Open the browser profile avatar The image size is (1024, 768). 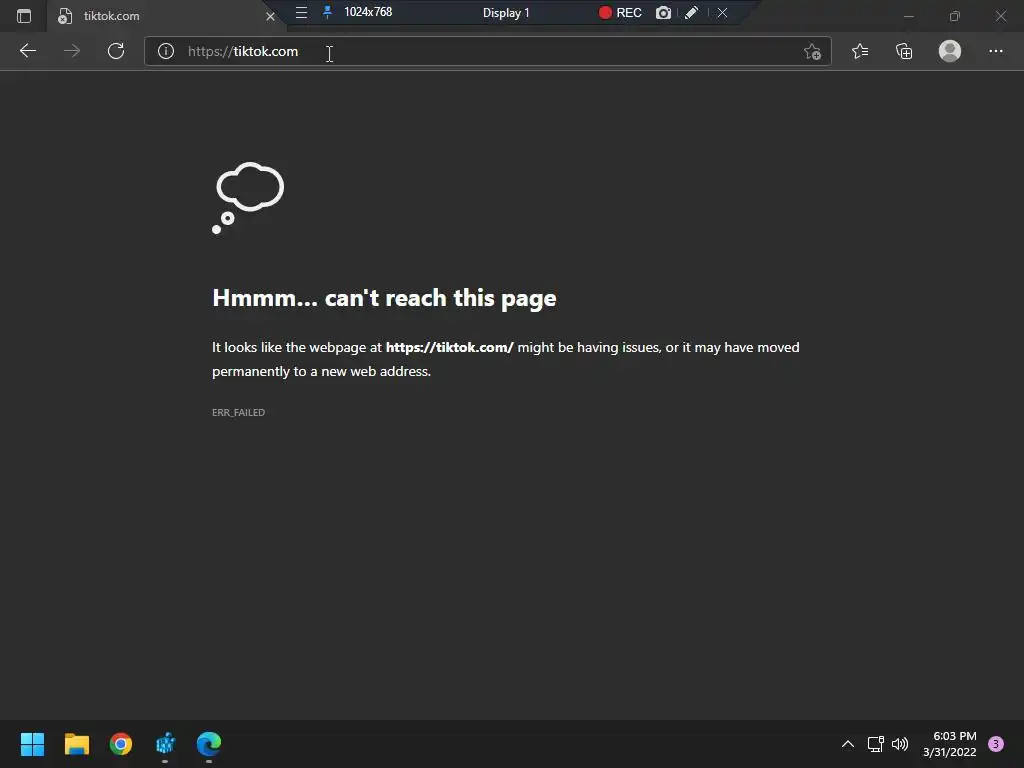click(950, 51)
